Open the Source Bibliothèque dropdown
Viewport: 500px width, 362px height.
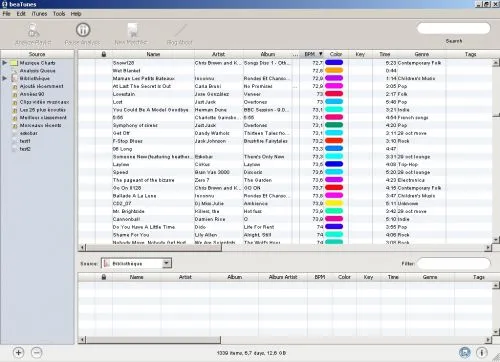coord(136,263)
